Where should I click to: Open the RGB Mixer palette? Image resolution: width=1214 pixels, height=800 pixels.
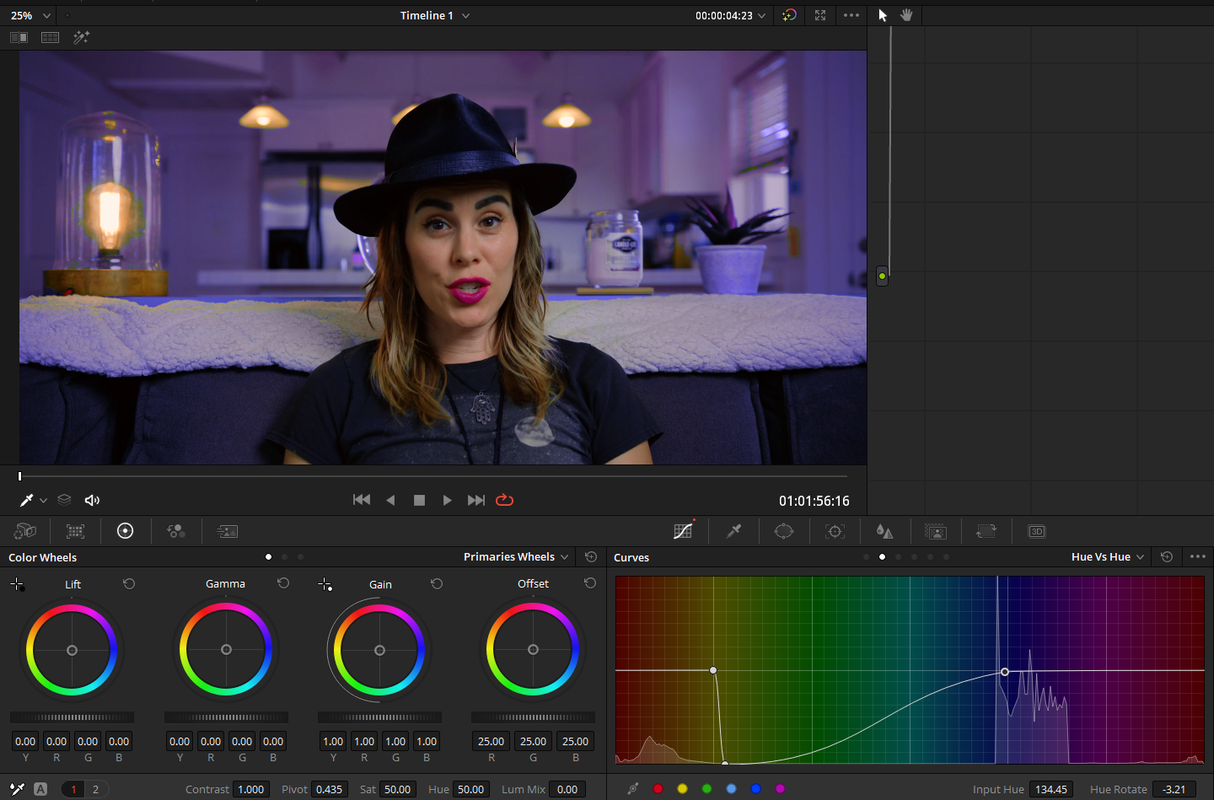176,531
